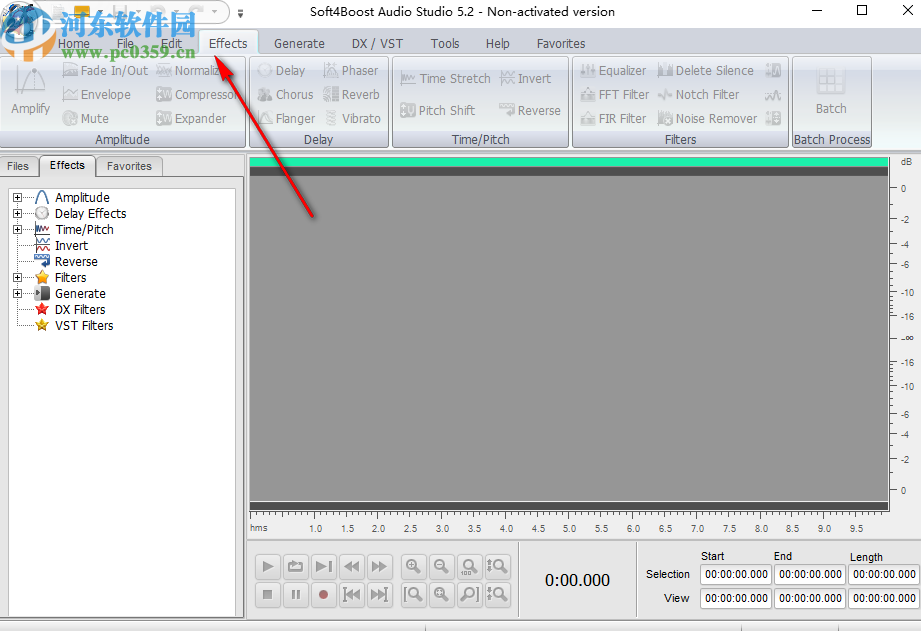Apply the Vibrato effect
Viewport: 921px width, 631px height.
tap(352, 119)
